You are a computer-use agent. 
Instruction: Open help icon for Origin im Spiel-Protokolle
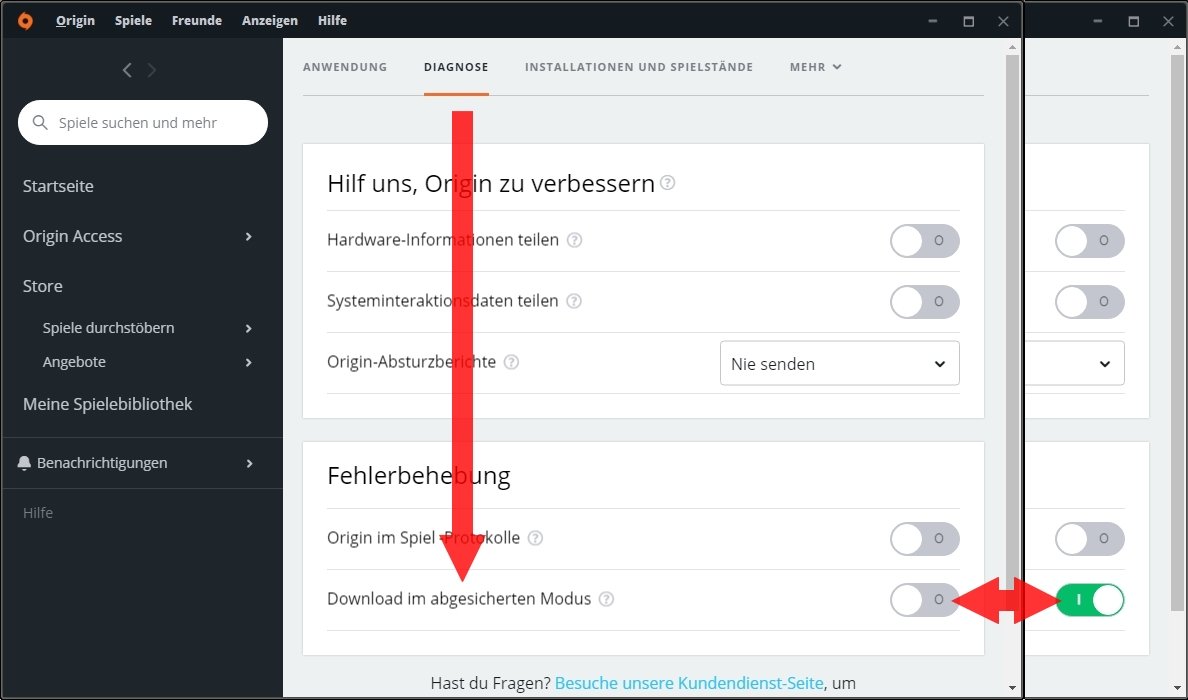[x=536, y=539]
